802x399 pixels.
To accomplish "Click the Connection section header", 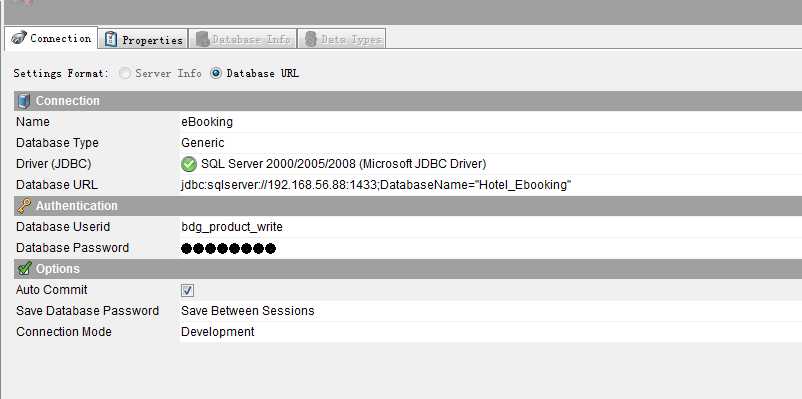I will click(408, 101).
